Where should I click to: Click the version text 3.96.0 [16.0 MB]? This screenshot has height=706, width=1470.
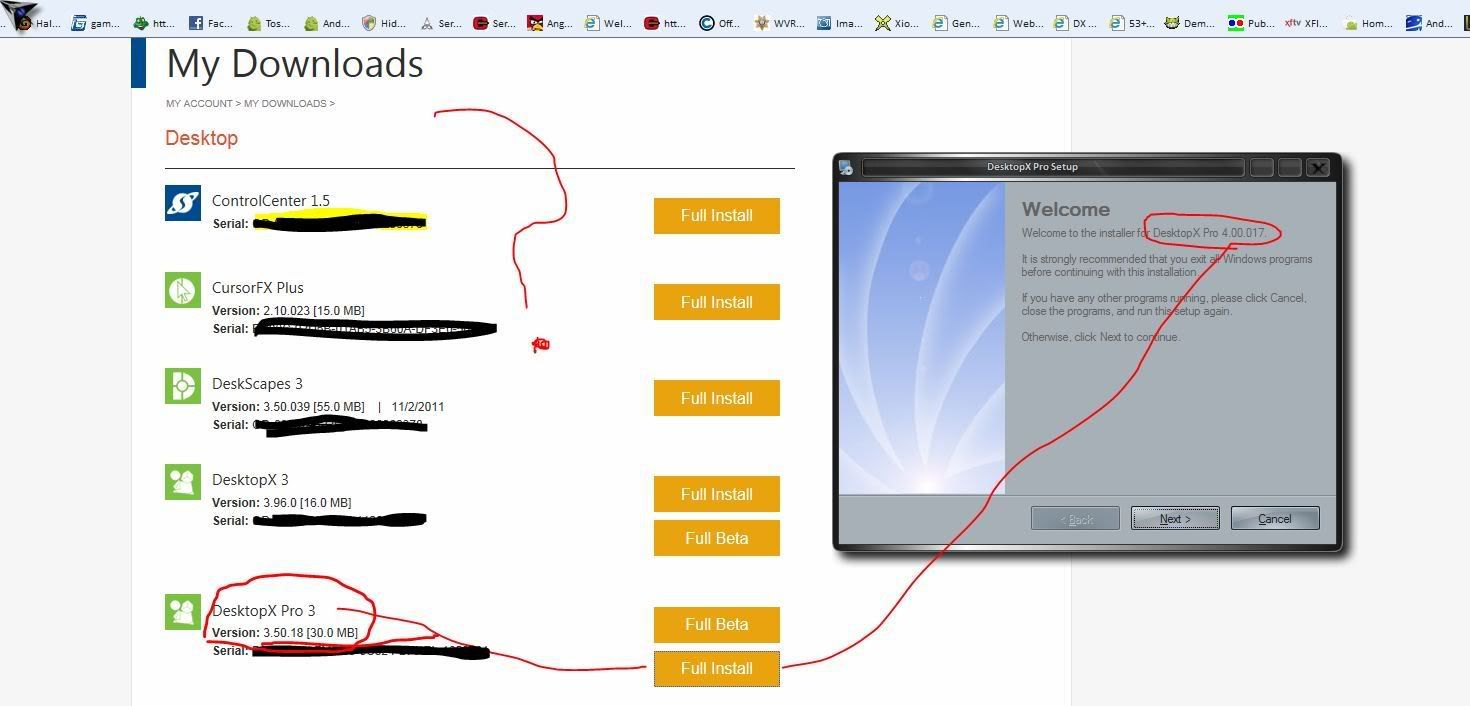point(307,503)
